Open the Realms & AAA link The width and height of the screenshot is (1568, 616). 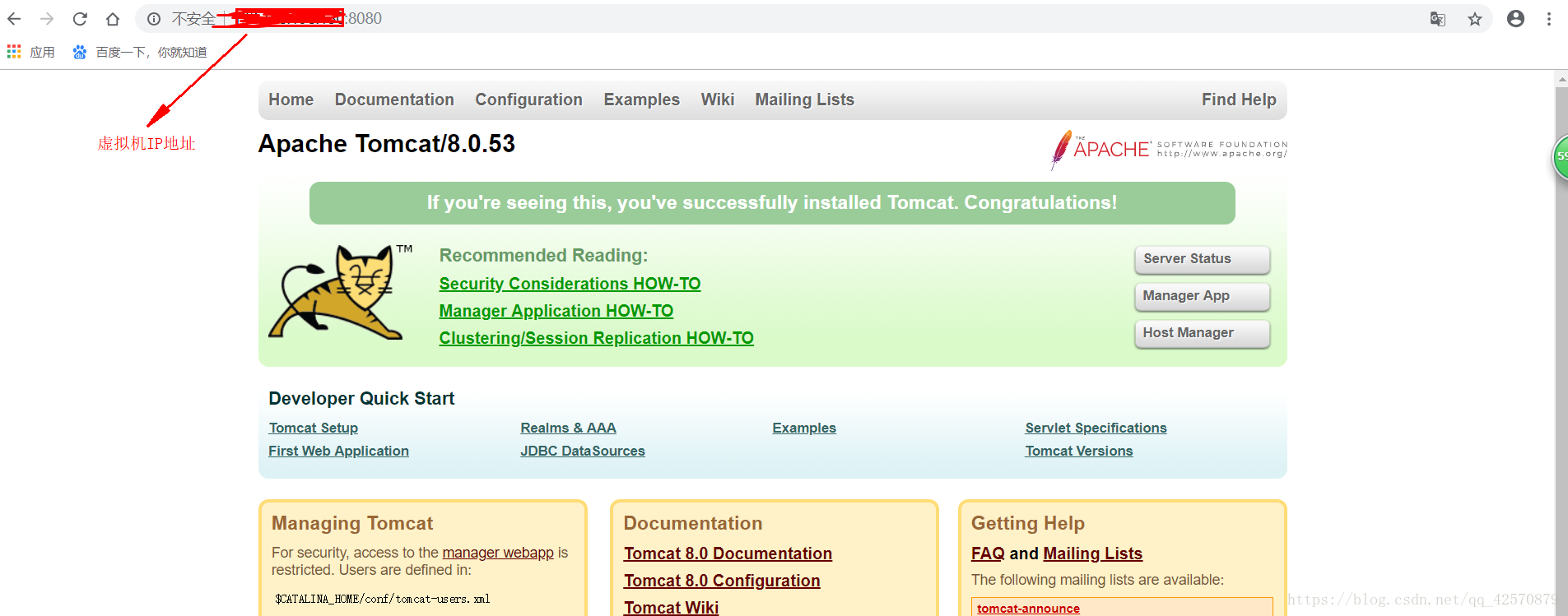(x=568, y=428)
